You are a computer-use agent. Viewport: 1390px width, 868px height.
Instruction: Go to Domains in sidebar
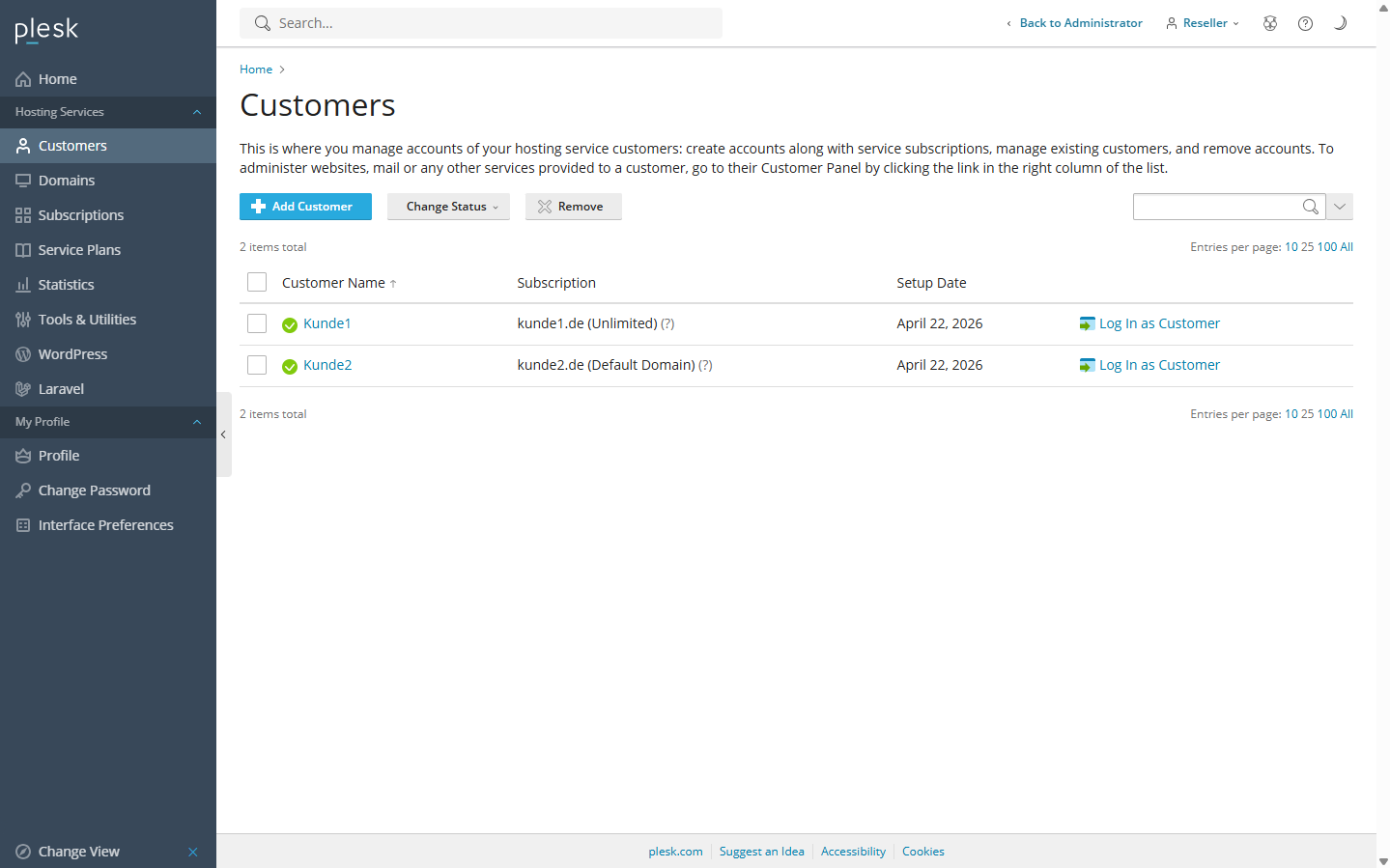[108, 181]
